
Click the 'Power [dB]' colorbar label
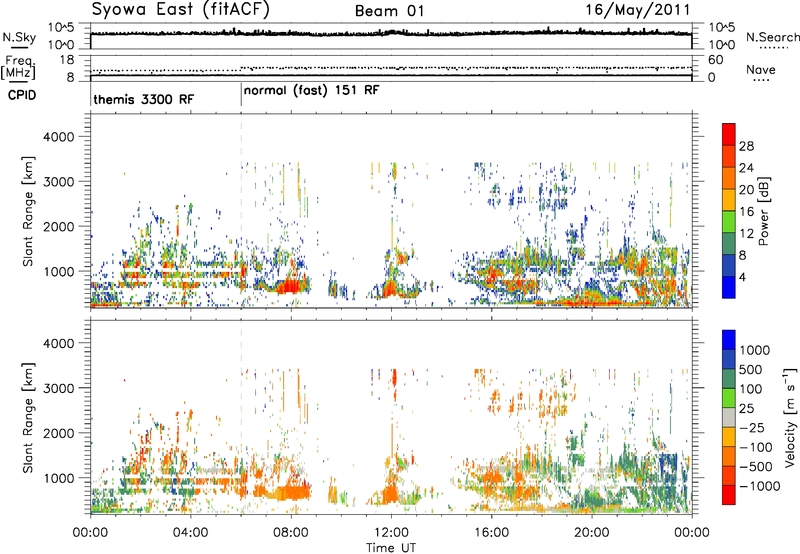[x=763, y=211]
